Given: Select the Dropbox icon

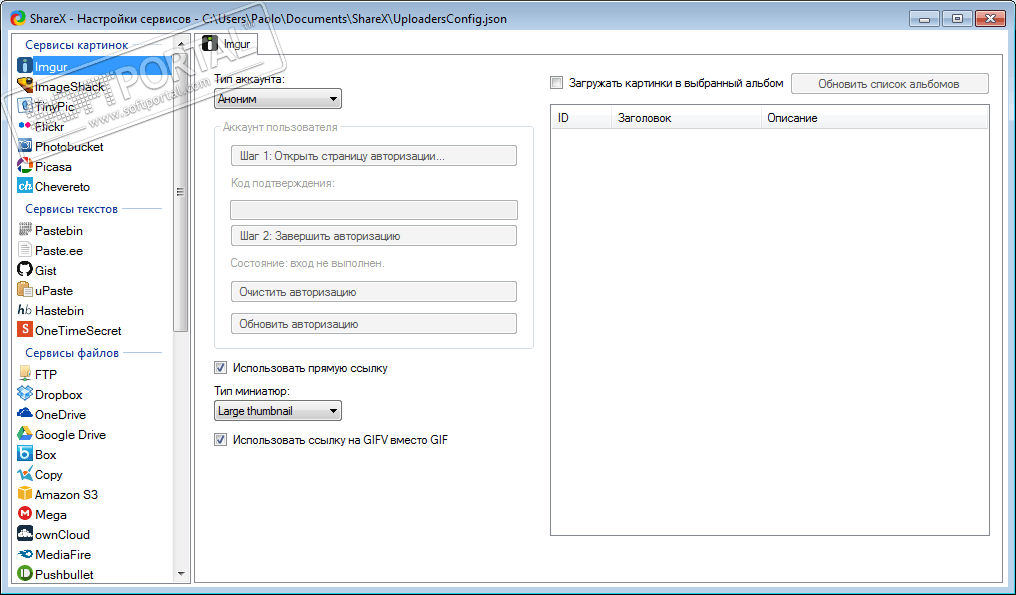Looking at the screenshot, I should coord(25,394).
